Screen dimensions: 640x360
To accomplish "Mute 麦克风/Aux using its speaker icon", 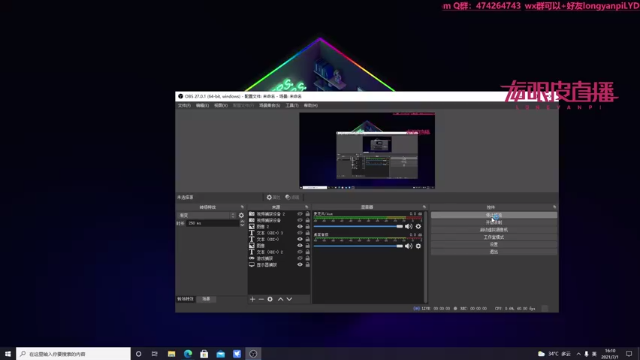I will click(408, 226).
